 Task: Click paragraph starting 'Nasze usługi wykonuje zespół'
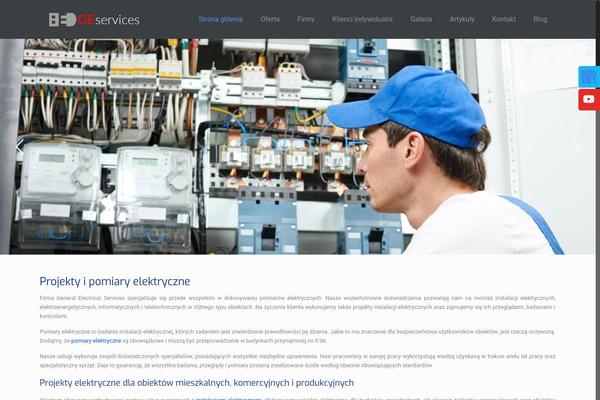pos(297,361)
